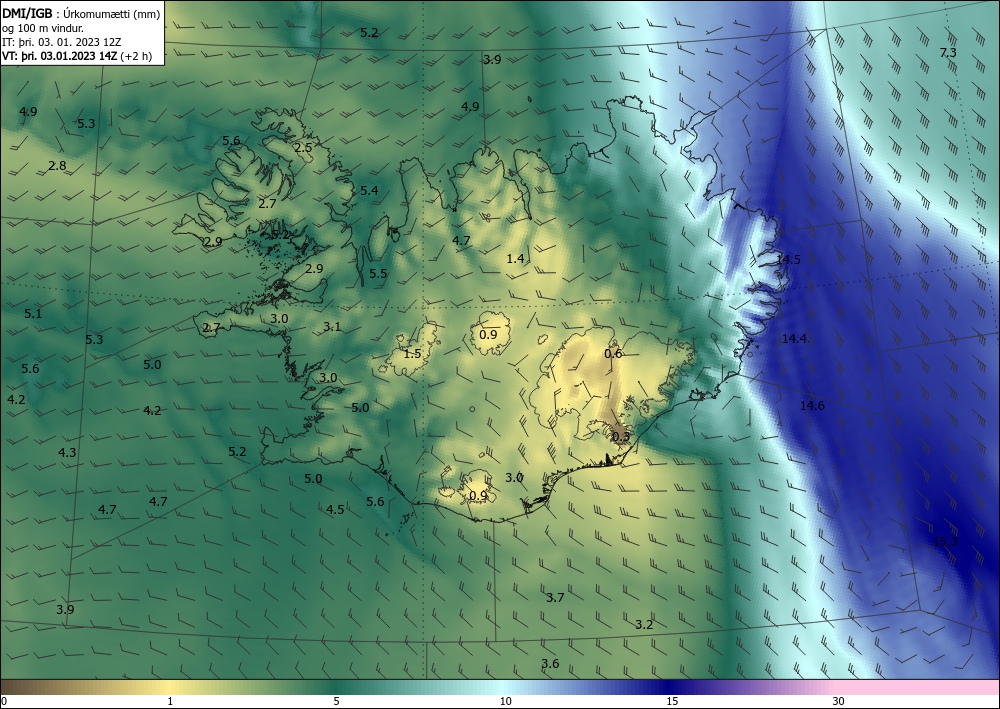Screen dimensions: 1000x709
Task: Select the 14.5 value on east coast
Action: click(x=788, y=259)
